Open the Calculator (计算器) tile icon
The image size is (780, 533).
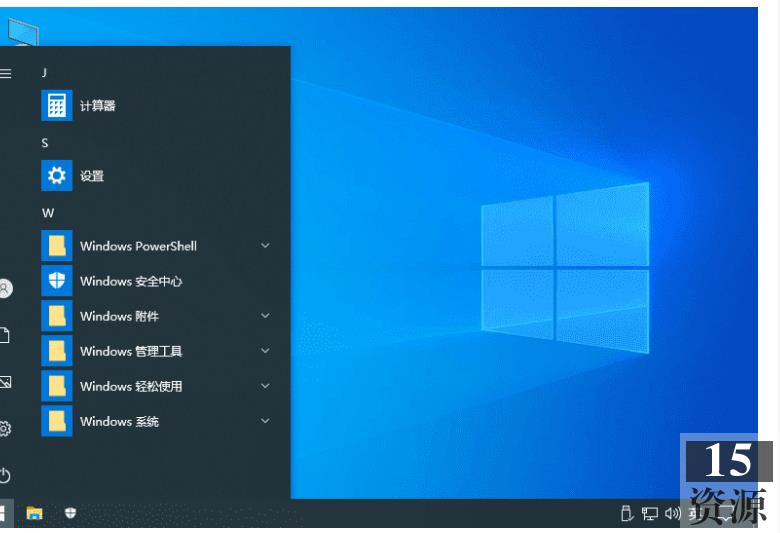coord(57,105)
